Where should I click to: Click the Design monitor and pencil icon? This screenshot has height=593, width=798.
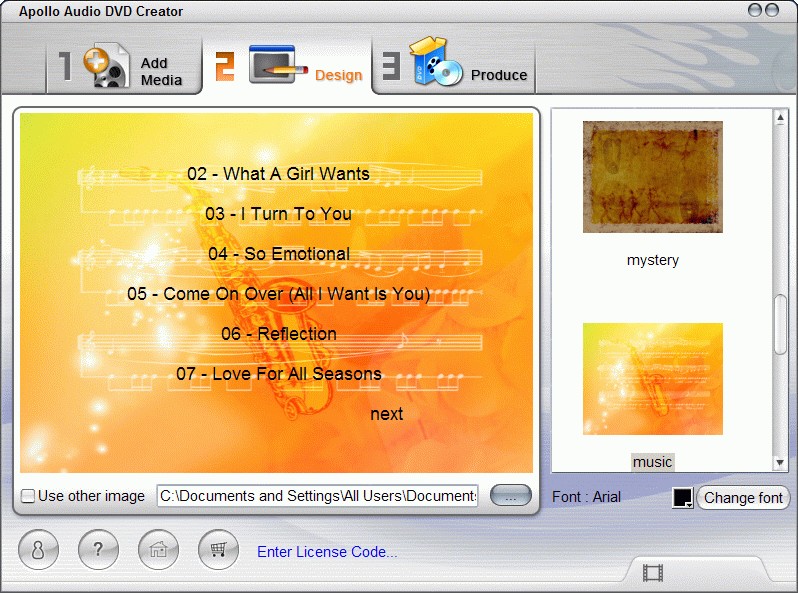coord(278,65)
